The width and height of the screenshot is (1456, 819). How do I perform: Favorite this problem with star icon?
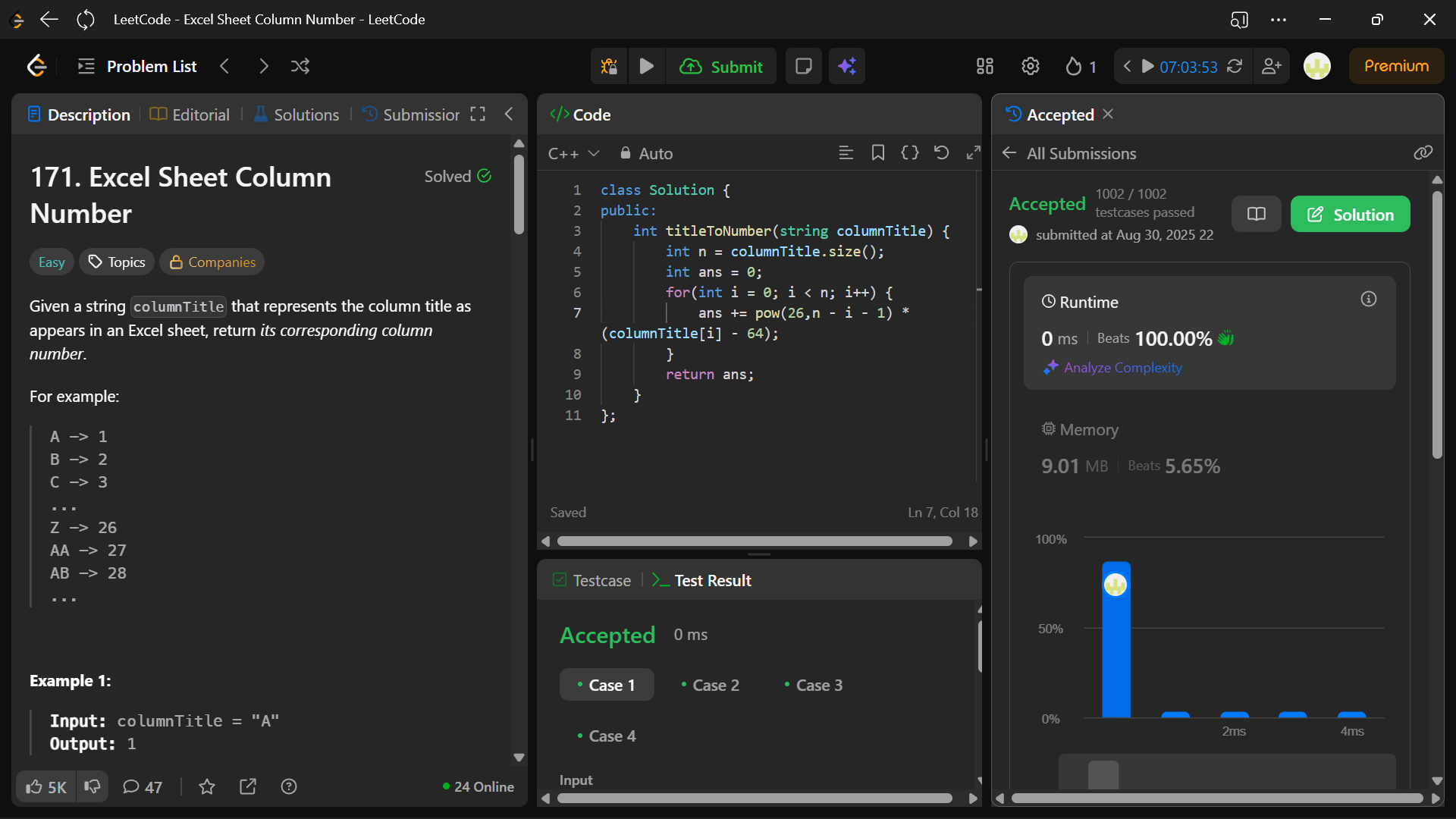tap(206, 787)
